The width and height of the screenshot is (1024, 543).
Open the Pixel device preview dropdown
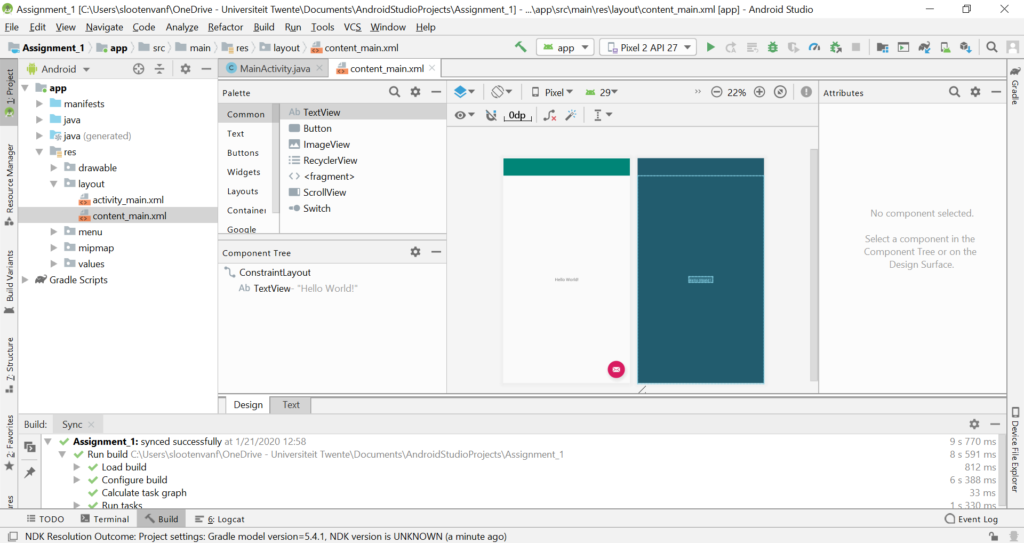click(x=552, y=92)
